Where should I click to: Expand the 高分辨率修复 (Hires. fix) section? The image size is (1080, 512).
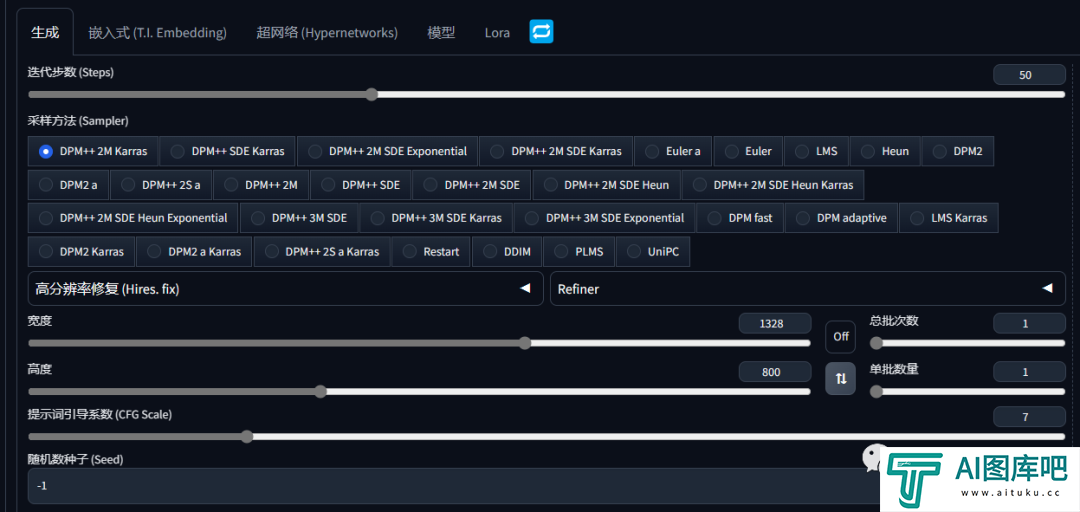coord(285,289)
